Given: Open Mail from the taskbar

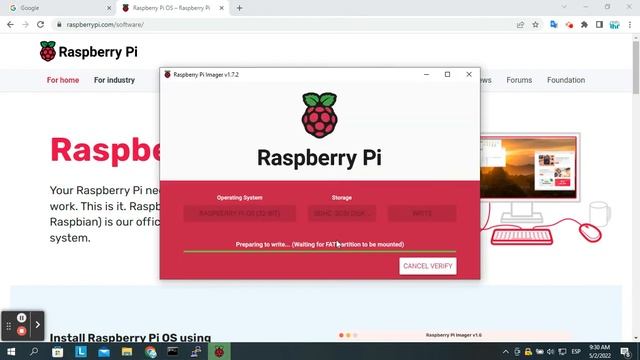Looking at the screenshot, I should click(104, 351).
